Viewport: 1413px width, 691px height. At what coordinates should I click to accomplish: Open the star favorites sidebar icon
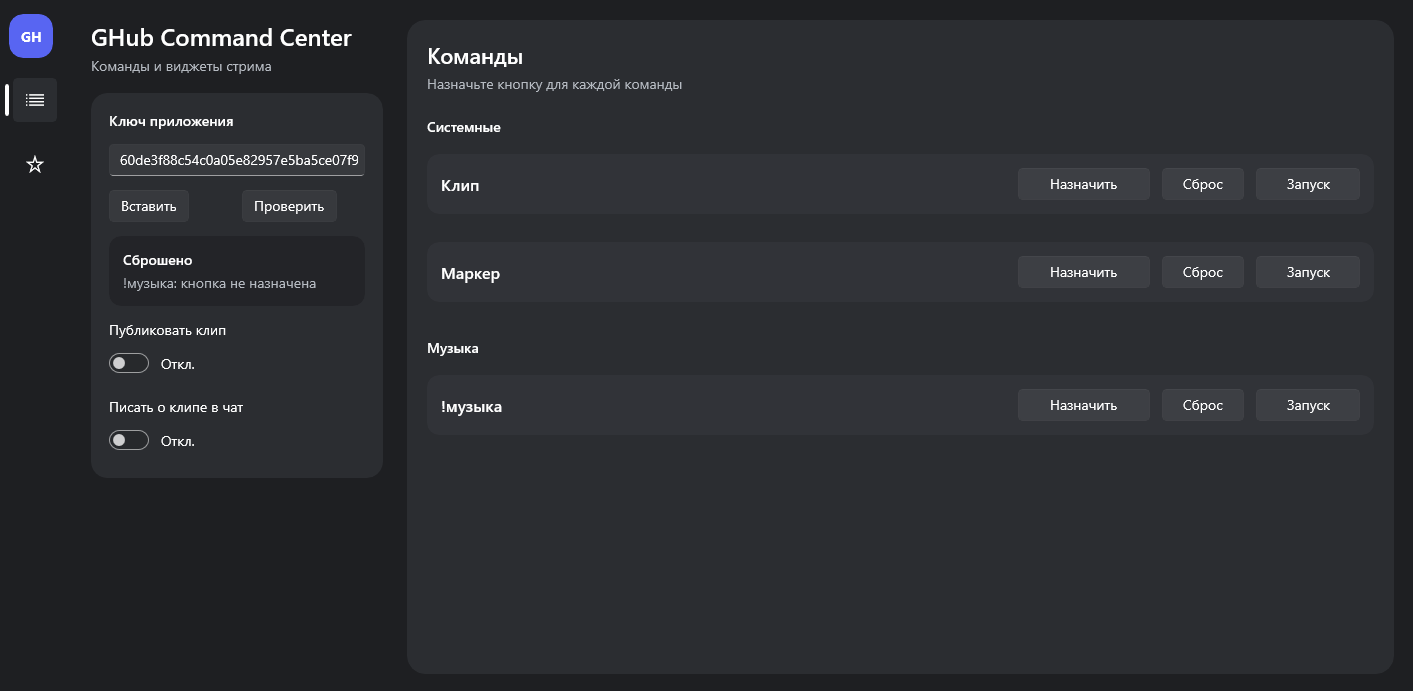(35, 164)
